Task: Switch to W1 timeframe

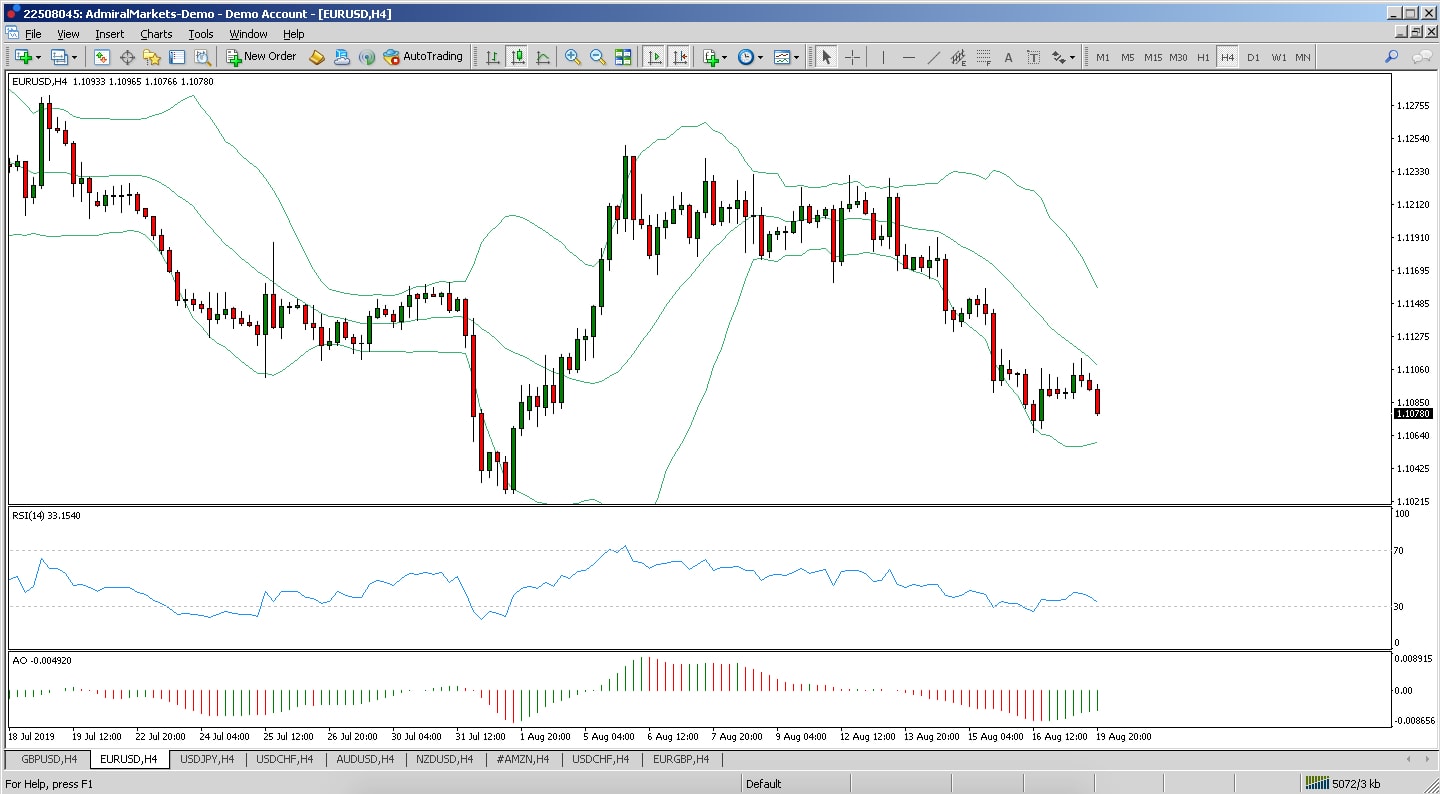Action: pos(1278,57)
